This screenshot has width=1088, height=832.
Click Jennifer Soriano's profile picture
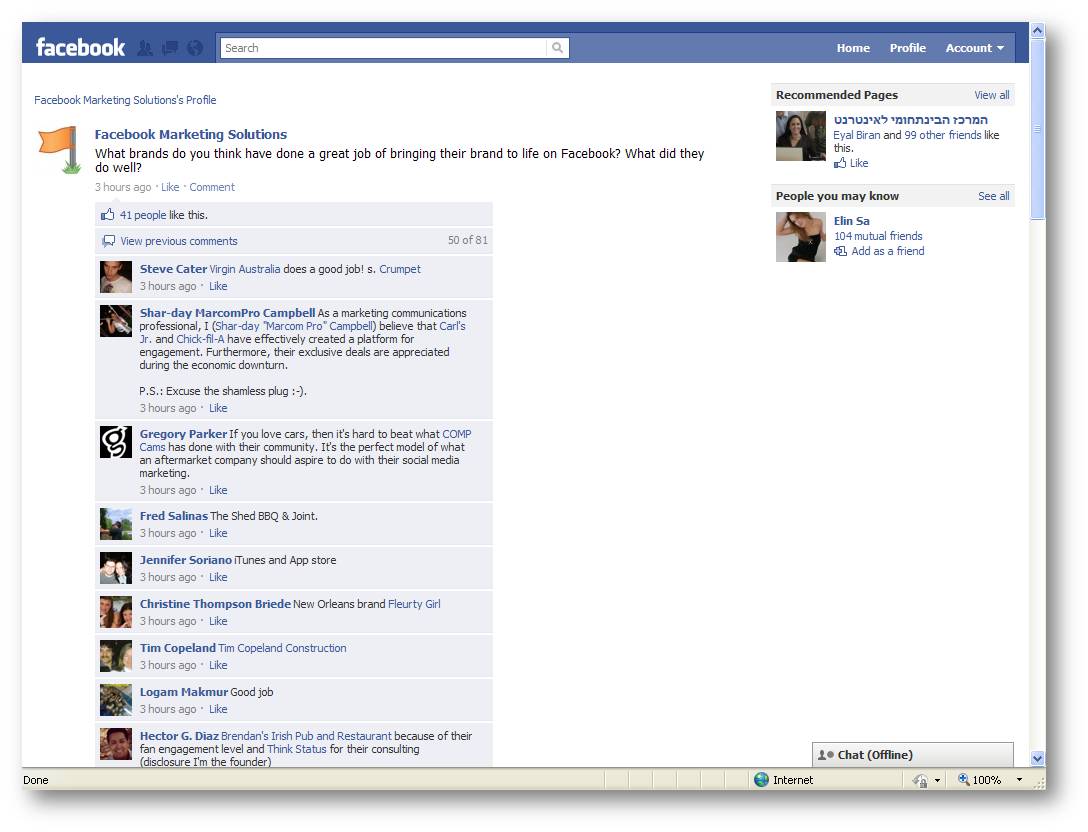coord(116,568)
